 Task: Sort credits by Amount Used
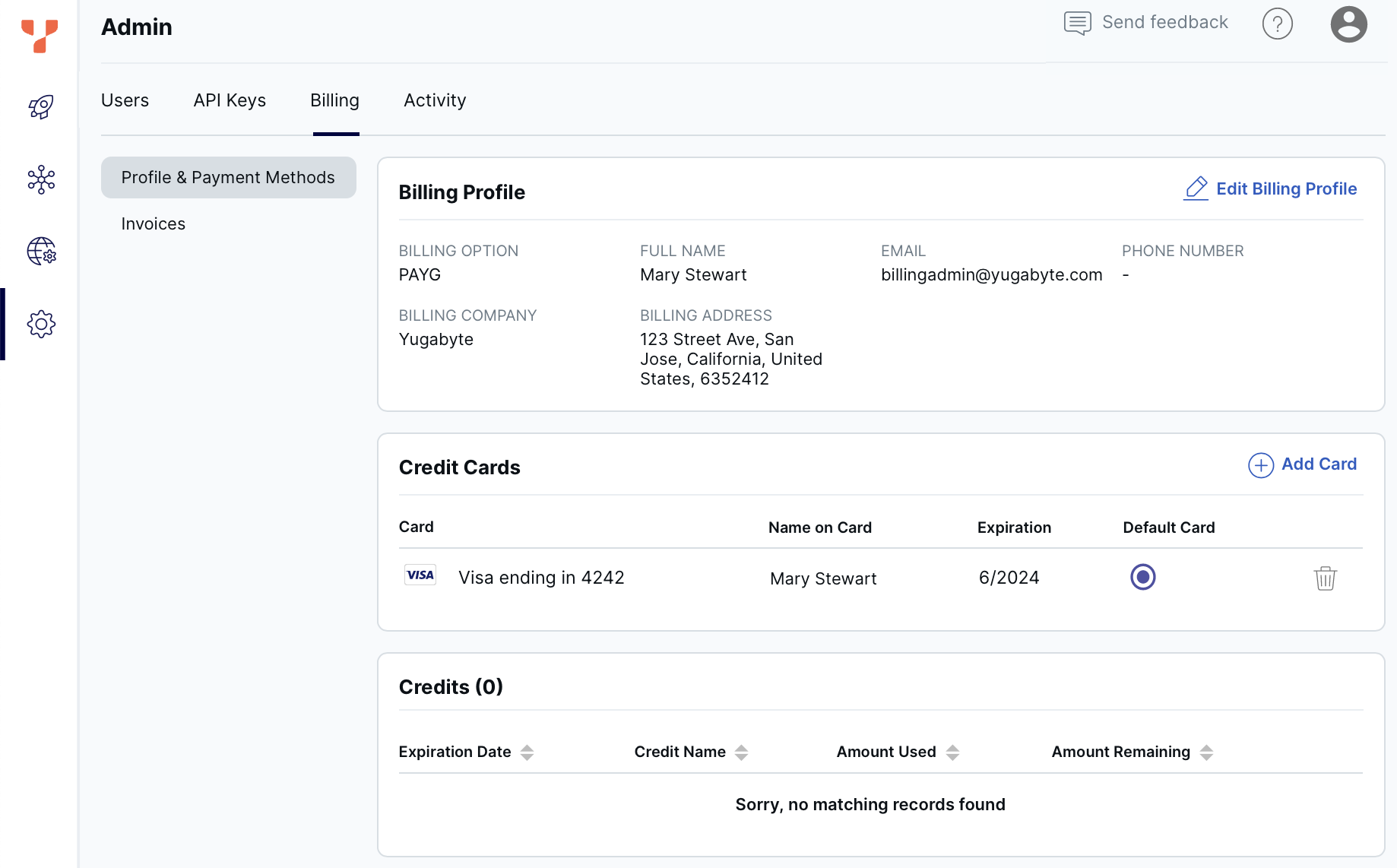(952, 752)
